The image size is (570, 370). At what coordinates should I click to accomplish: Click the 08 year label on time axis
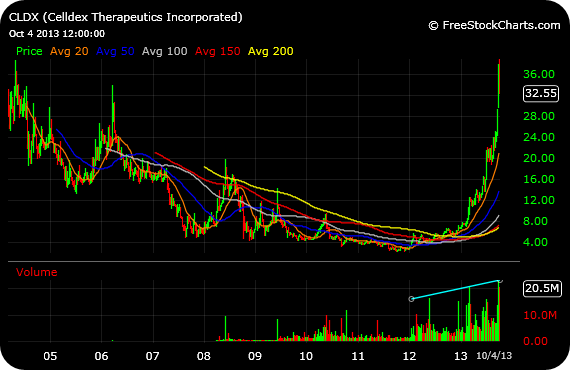pyautogui.click(x=204, y=356)
